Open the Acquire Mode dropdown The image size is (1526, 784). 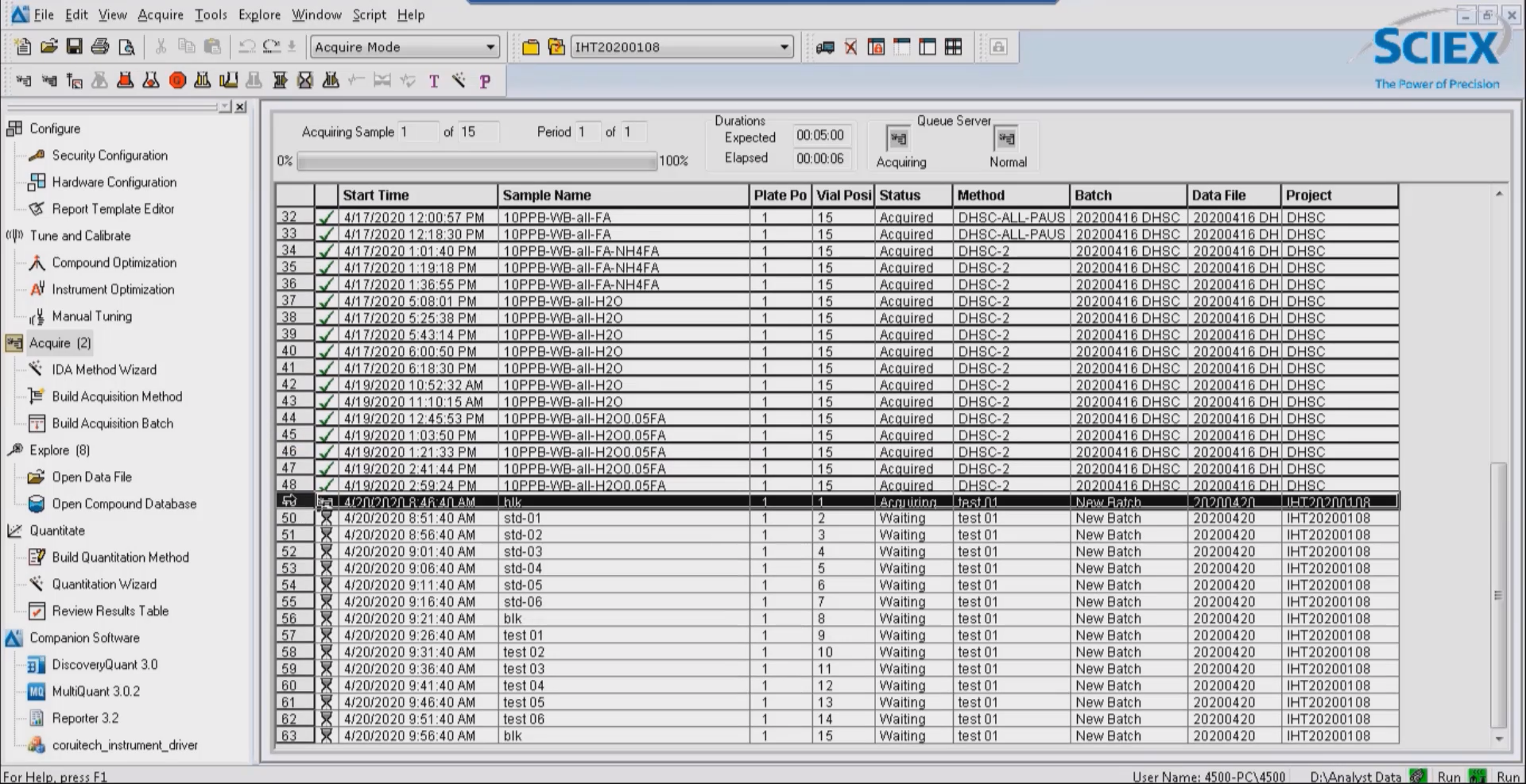point(490,48)
